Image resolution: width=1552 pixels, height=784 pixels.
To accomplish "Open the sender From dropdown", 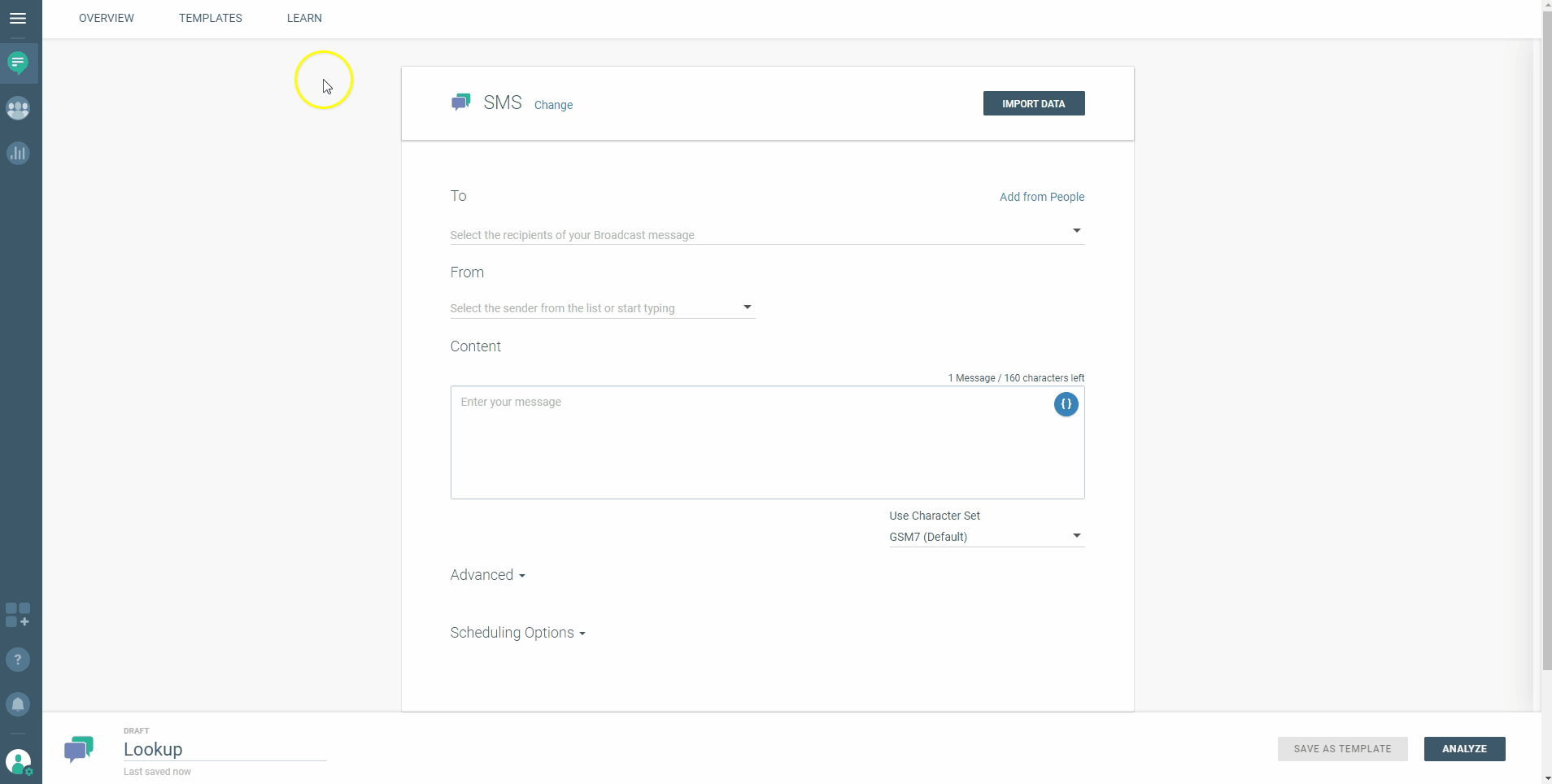I will tap(602, 308).
